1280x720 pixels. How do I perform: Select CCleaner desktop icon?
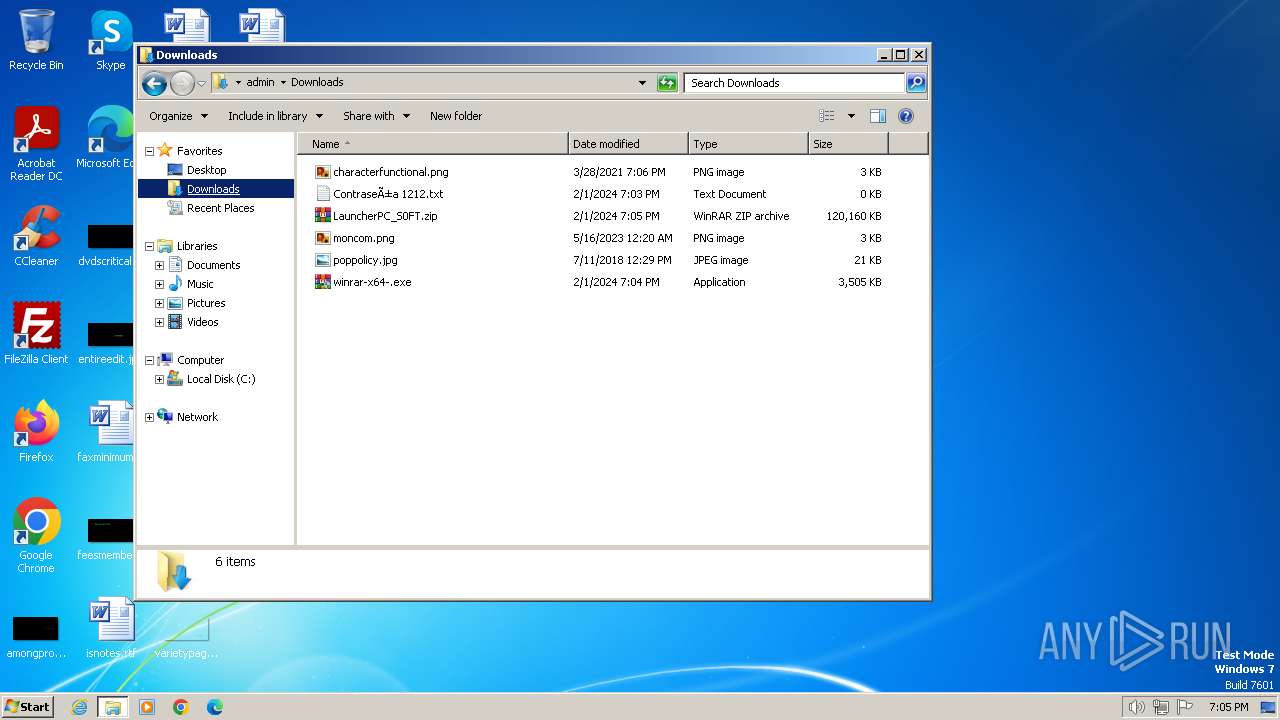pos(36,236)
